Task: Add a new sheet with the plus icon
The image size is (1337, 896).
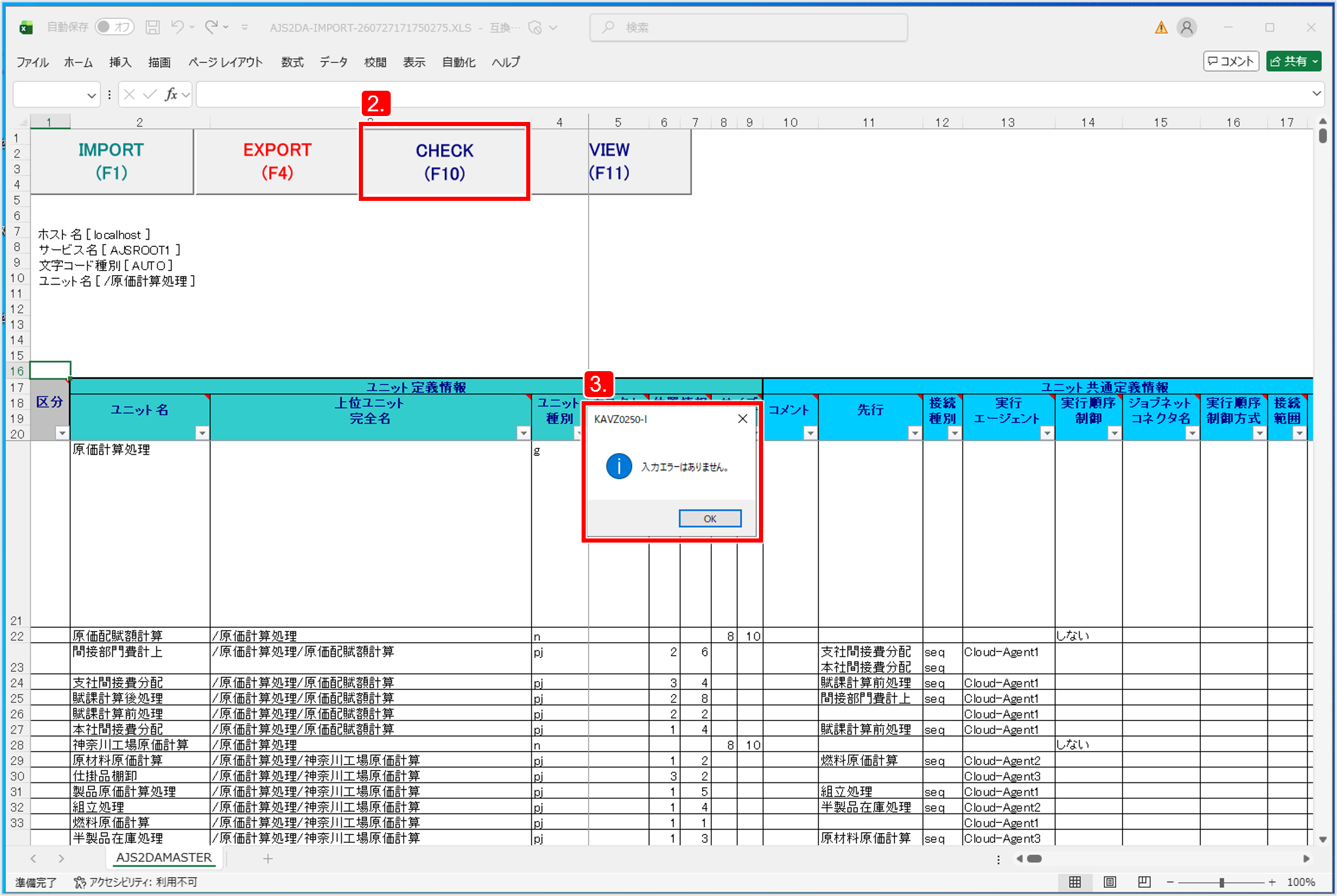Action: coord(268,859)
